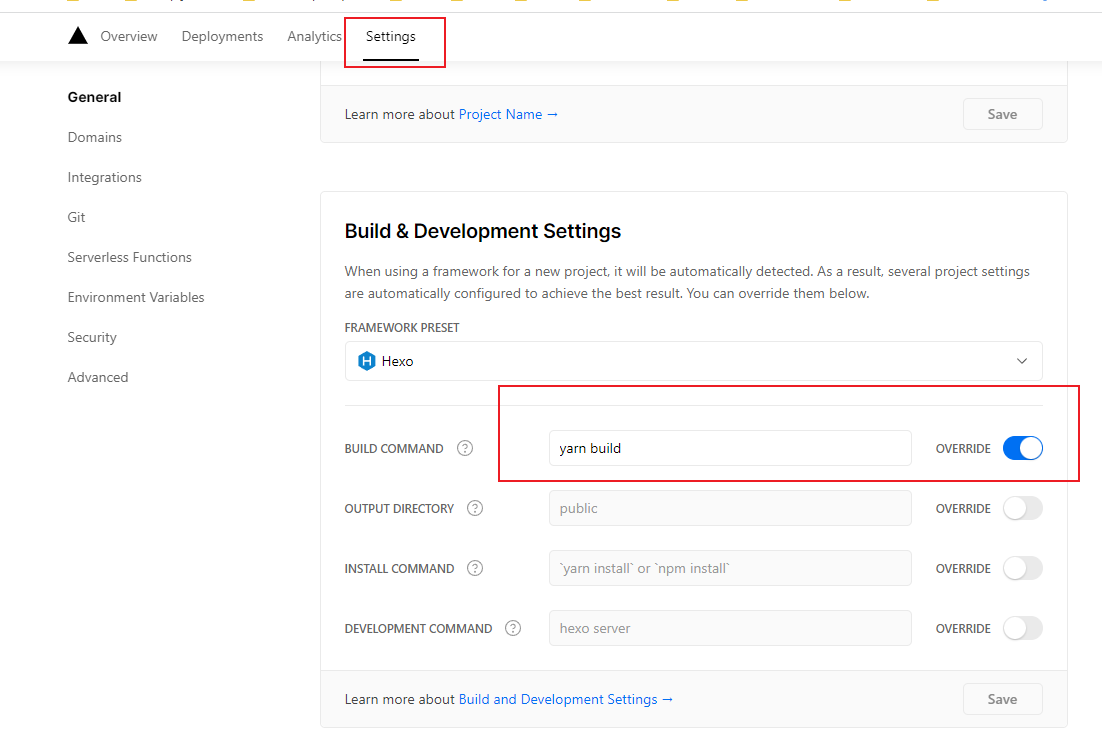Save the Project Name section

point(1002,114)
